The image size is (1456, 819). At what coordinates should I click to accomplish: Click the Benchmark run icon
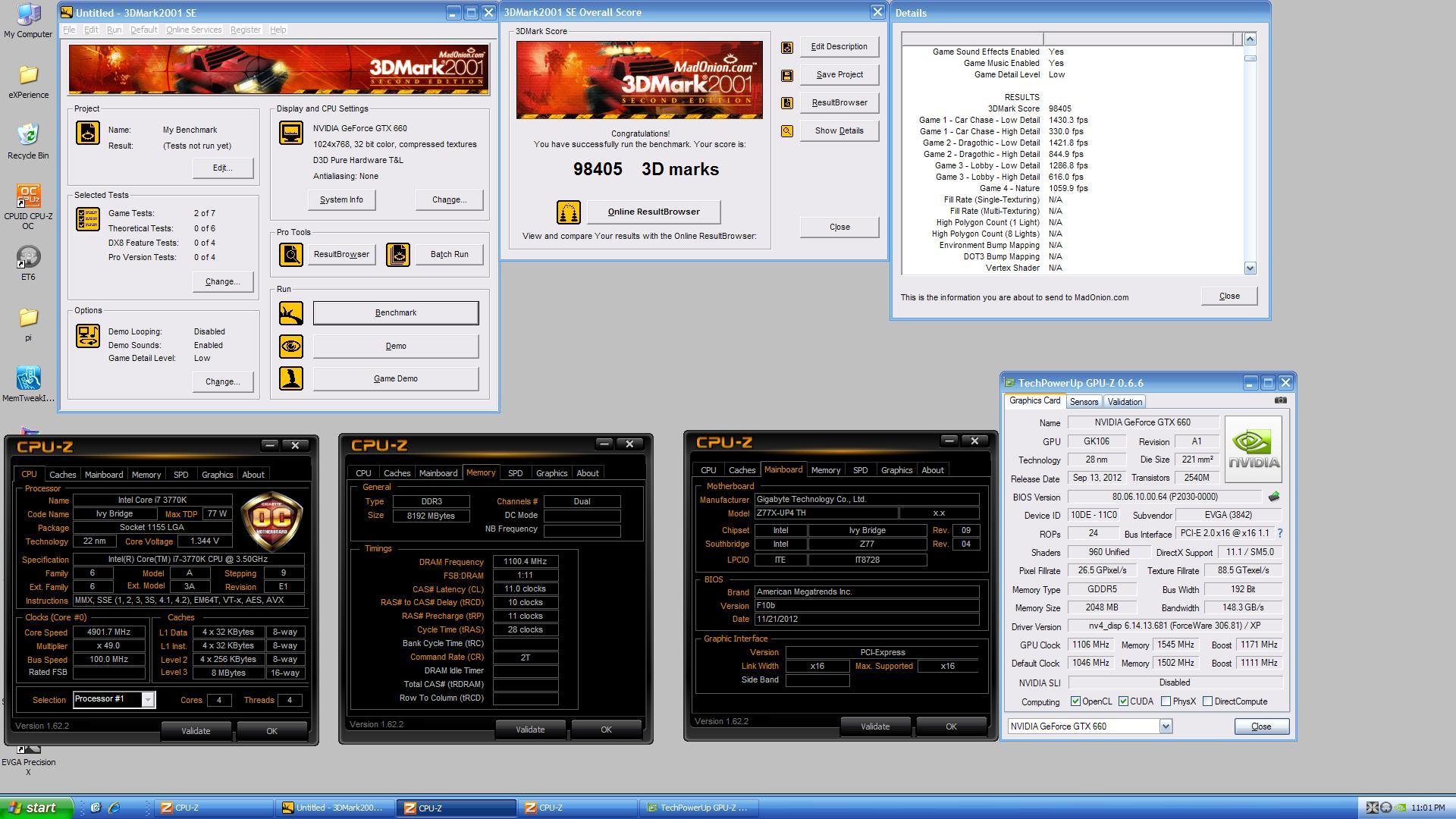(x=291, y=313)
